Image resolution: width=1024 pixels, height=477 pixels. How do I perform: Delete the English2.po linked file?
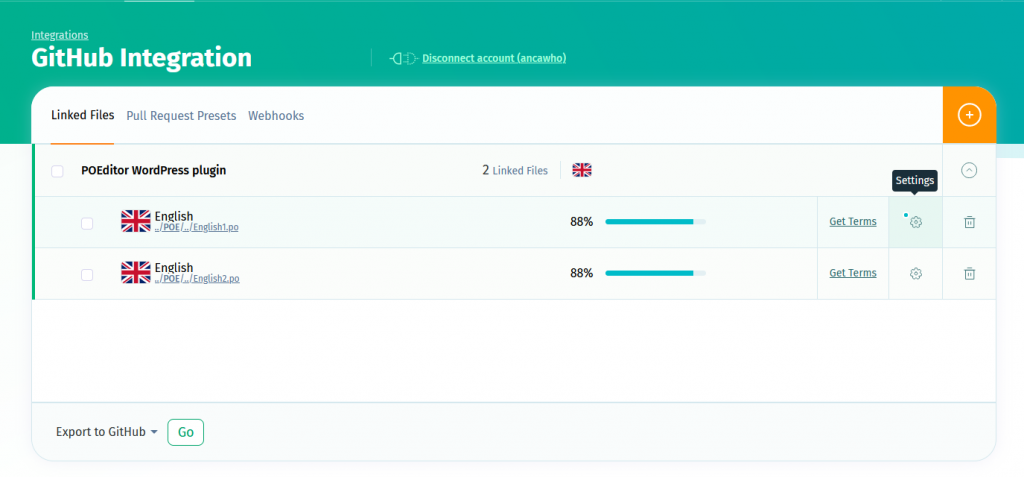(970, 274)
